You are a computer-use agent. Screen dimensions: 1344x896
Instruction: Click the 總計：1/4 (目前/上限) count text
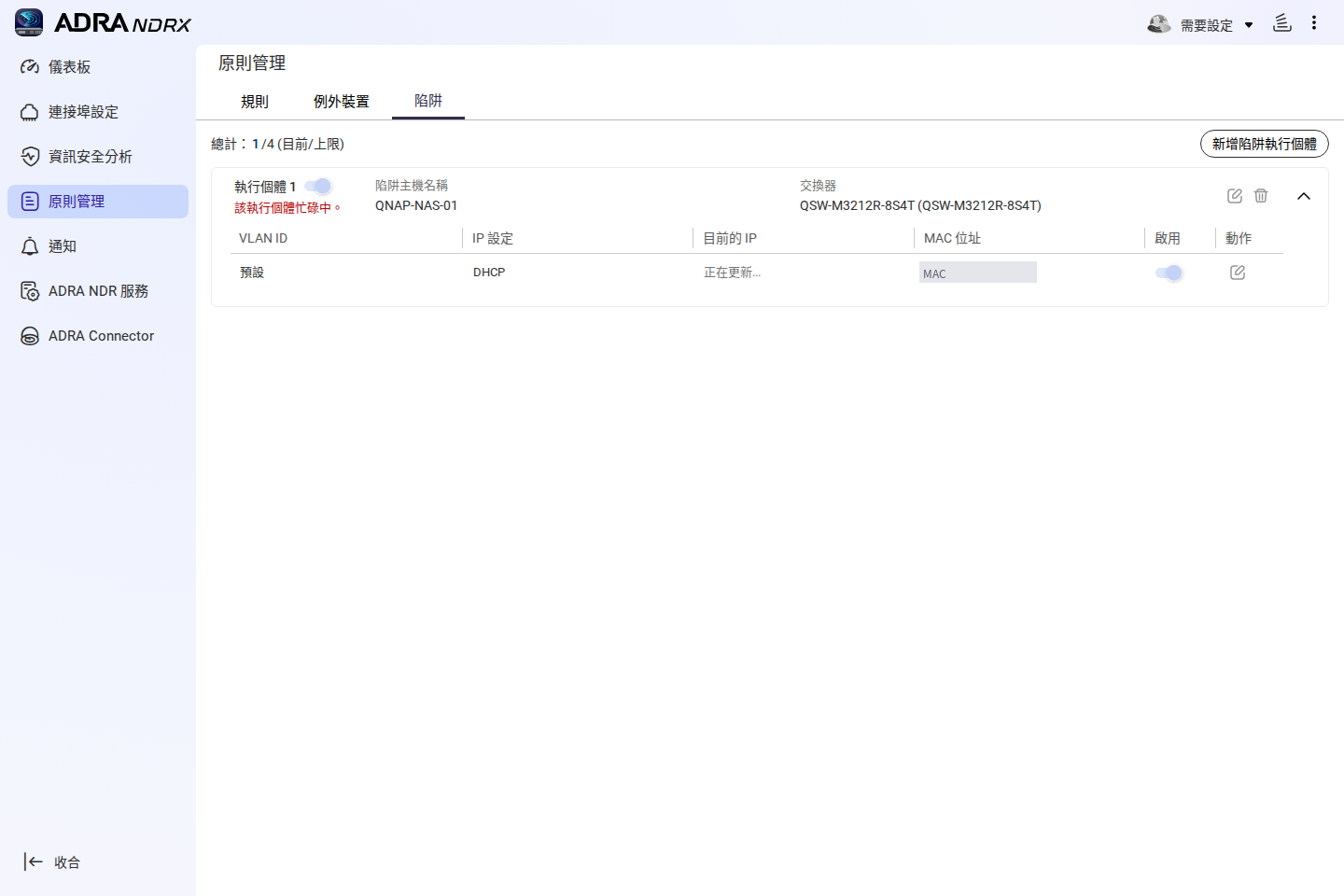pos(278,144)
